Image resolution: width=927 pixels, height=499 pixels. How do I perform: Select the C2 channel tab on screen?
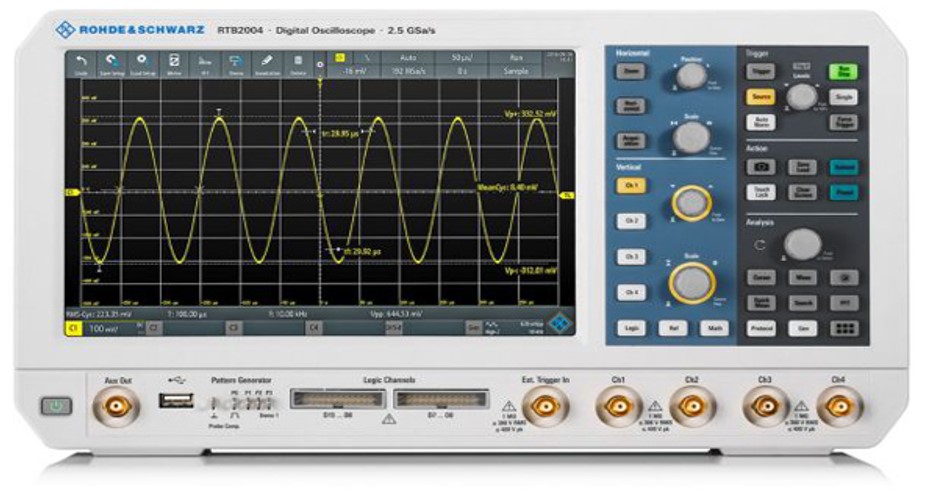coord(155,327)
